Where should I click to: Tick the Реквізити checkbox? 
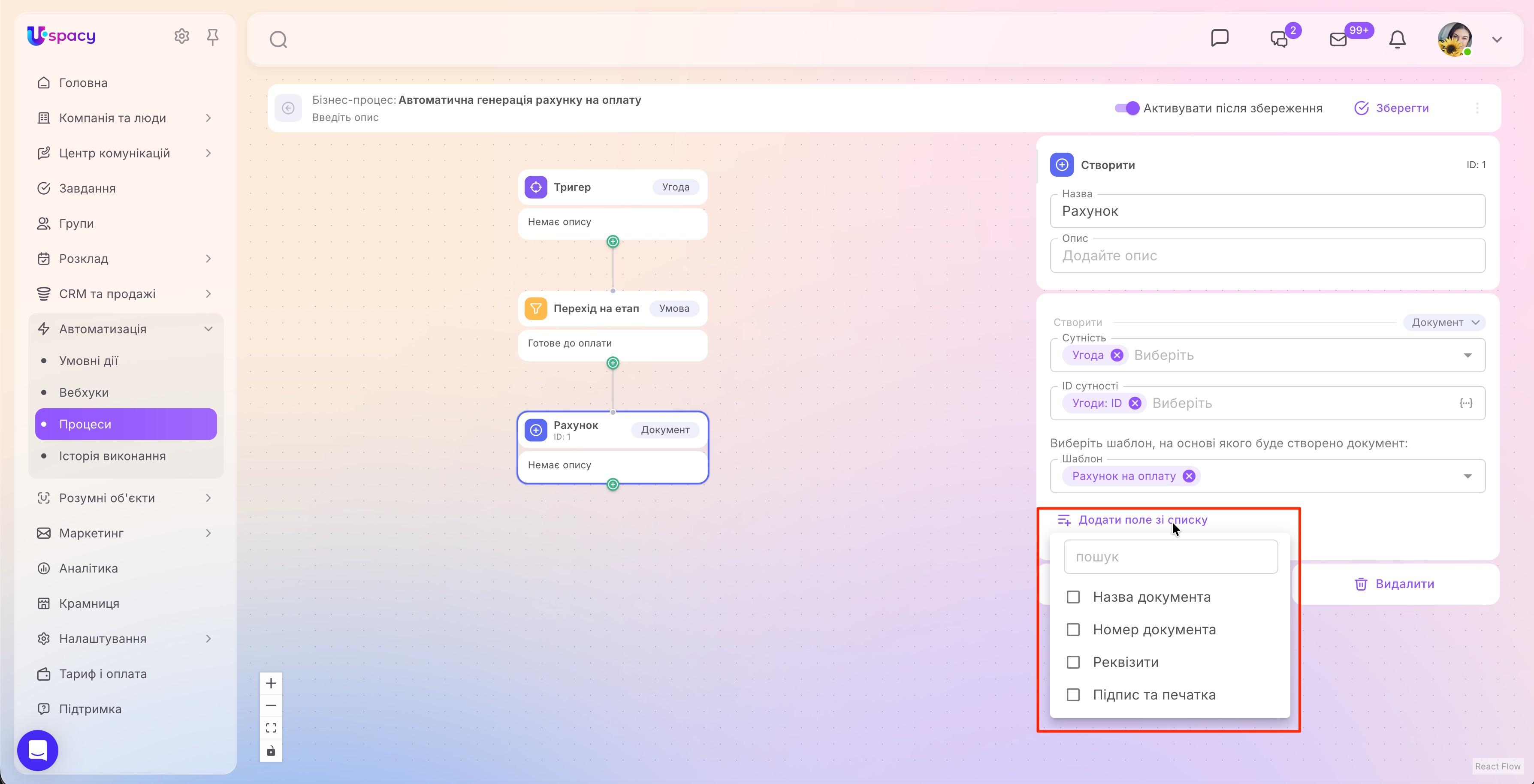tap(1073, 662)
